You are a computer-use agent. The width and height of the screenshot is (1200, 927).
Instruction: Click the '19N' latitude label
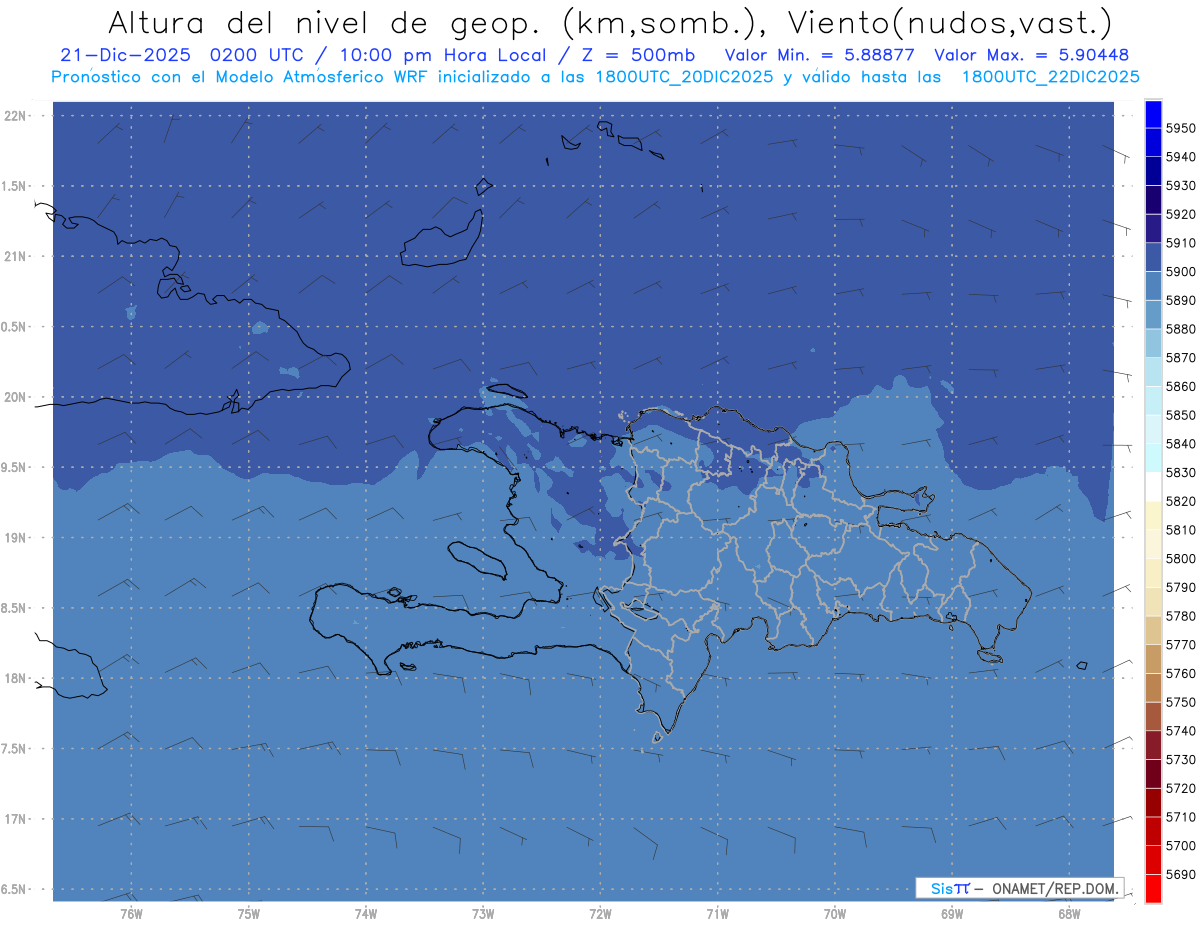coord(16,537)
